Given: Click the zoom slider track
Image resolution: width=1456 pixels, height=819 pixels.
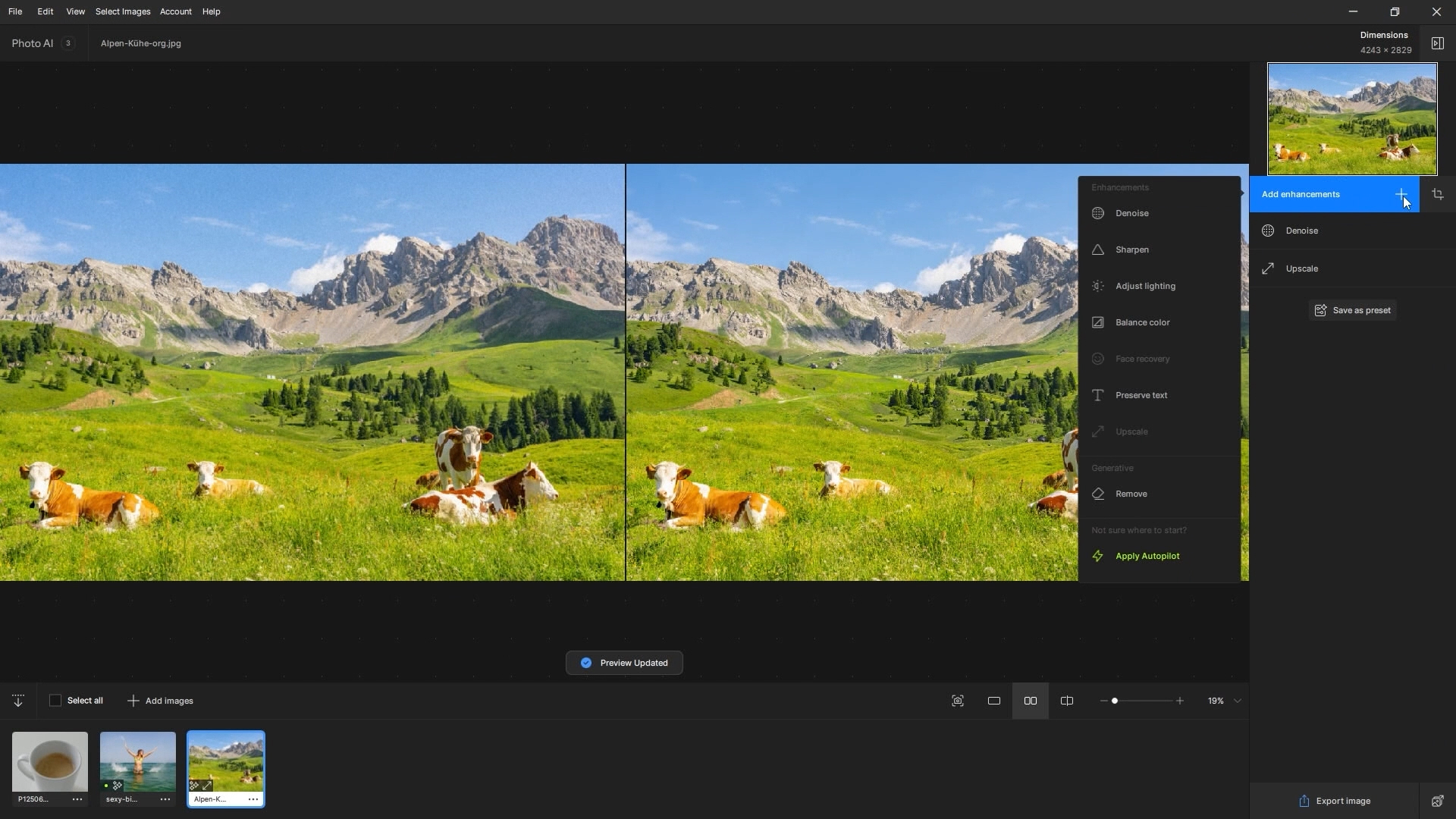Looking at the screenshot, I should (x=1145, y=701).
